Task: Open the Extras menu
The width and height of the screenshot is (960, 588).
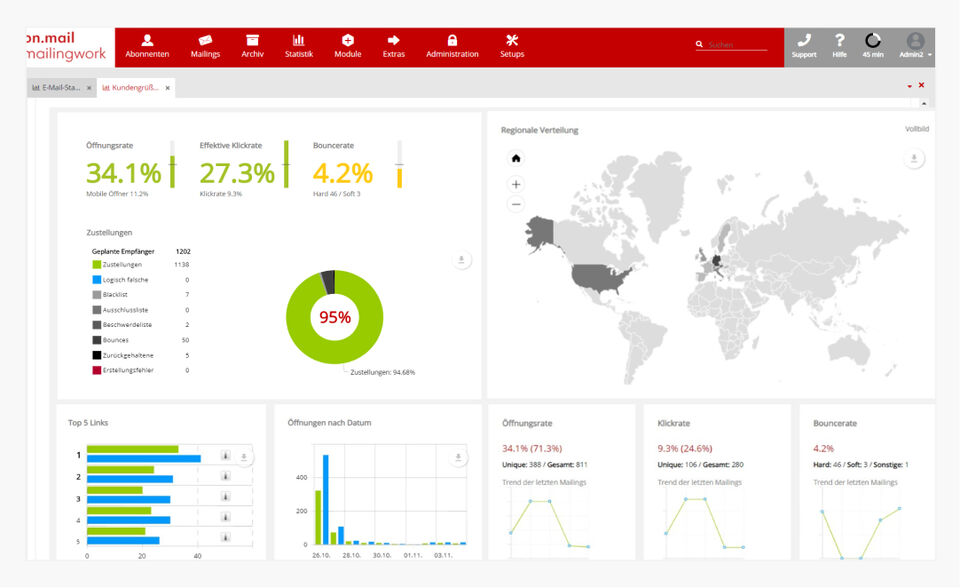Action: 393,46
